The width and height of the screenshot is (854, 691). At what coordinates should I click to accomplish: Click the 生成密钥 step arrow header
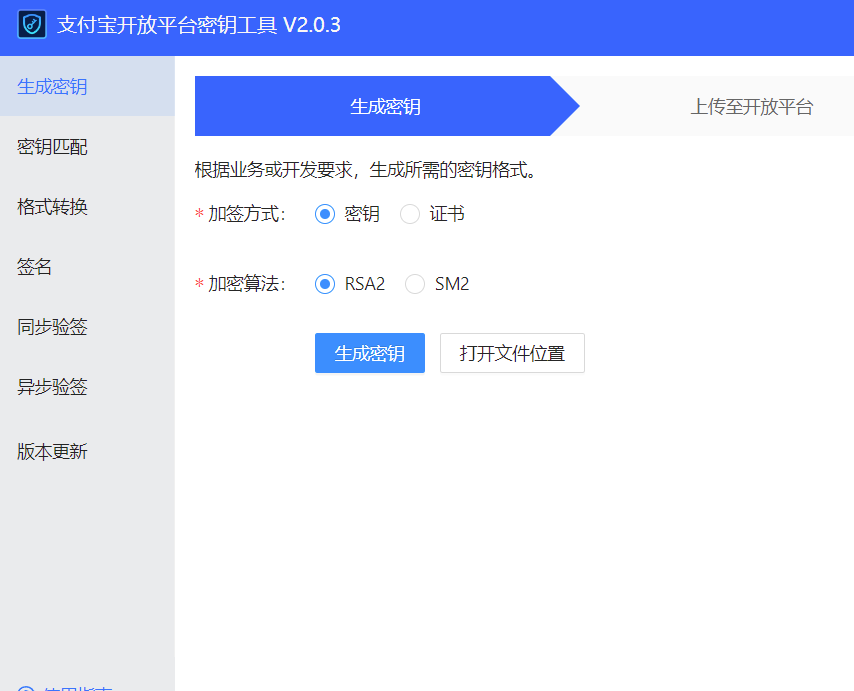tap(386, 106)
